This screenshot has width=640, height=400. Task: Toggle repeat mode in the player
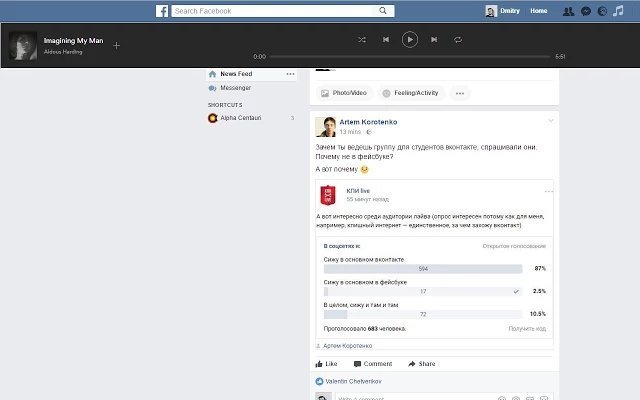click(x=458, y=39)
